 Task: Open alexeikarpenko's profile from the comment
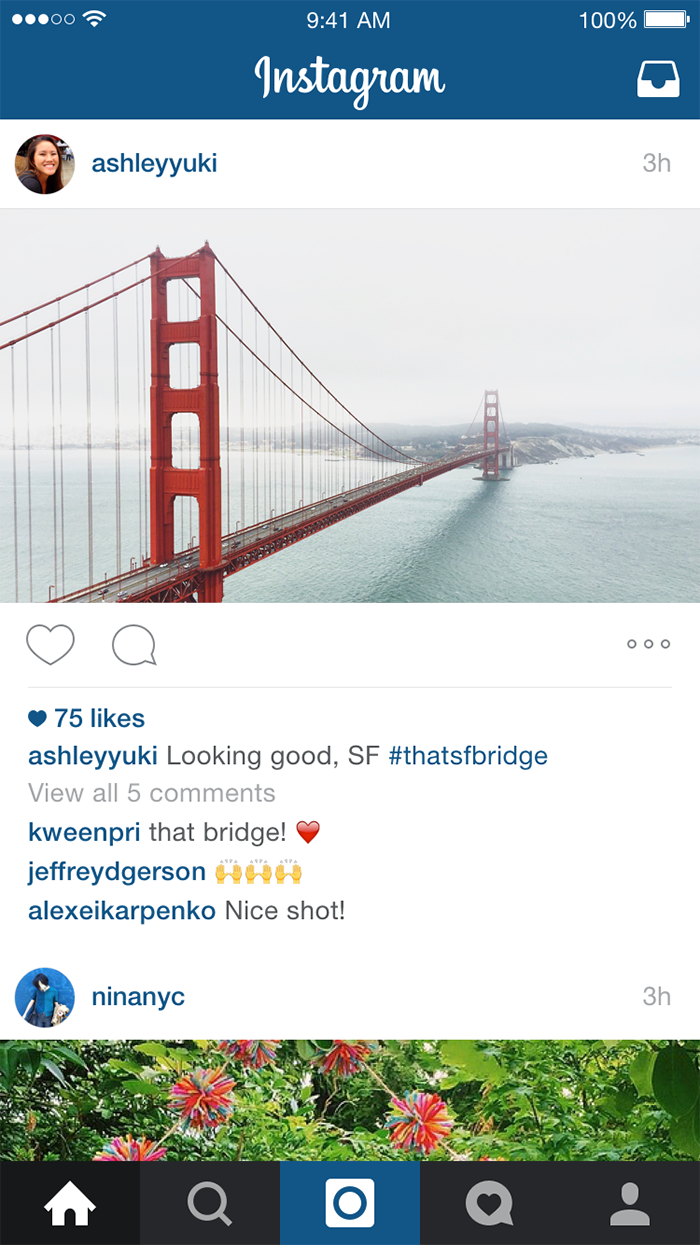pyautogui.click(x=122, y=911)
